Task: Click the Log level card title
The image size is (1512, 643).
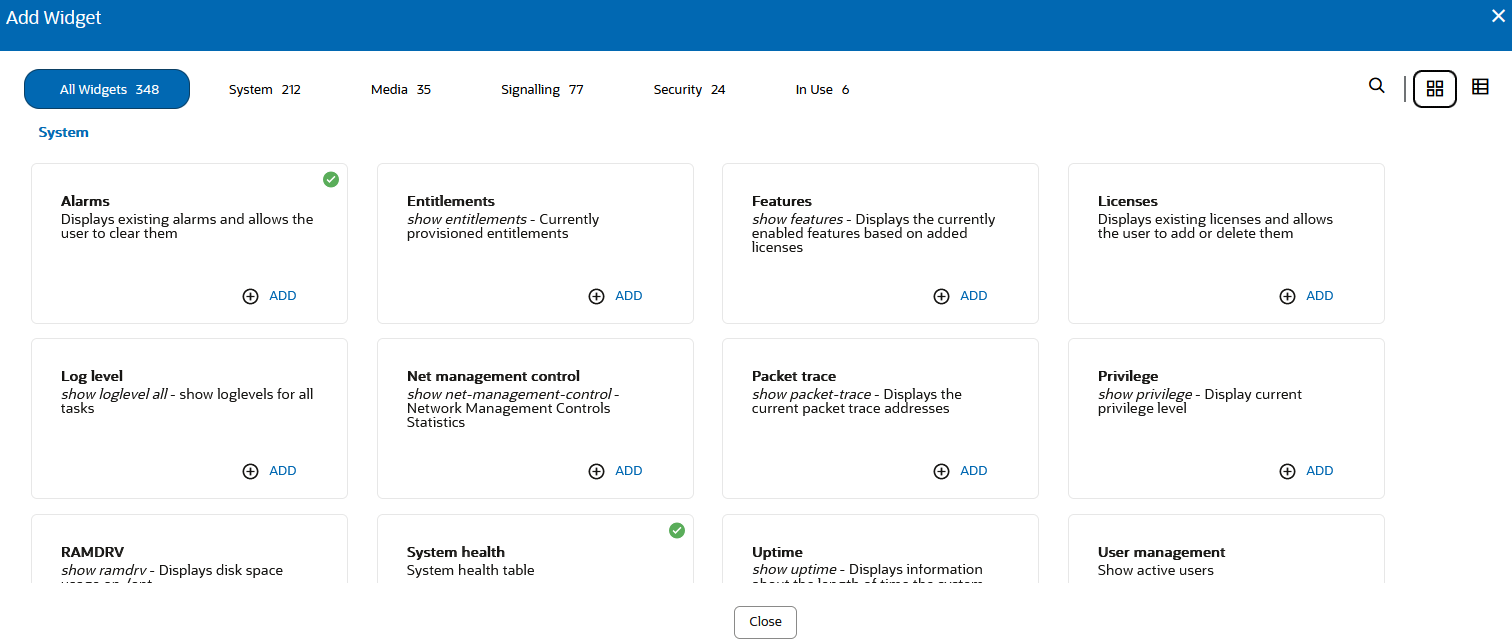Action: 92,377
